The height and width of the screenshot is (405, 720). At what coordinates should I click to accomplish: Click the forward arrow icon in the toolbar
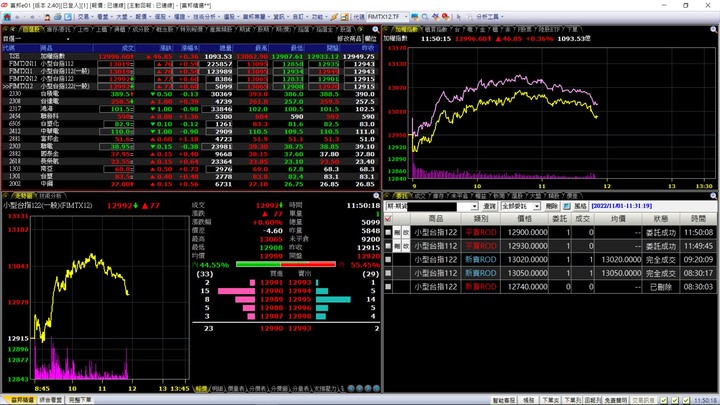[x=31, y=17]
